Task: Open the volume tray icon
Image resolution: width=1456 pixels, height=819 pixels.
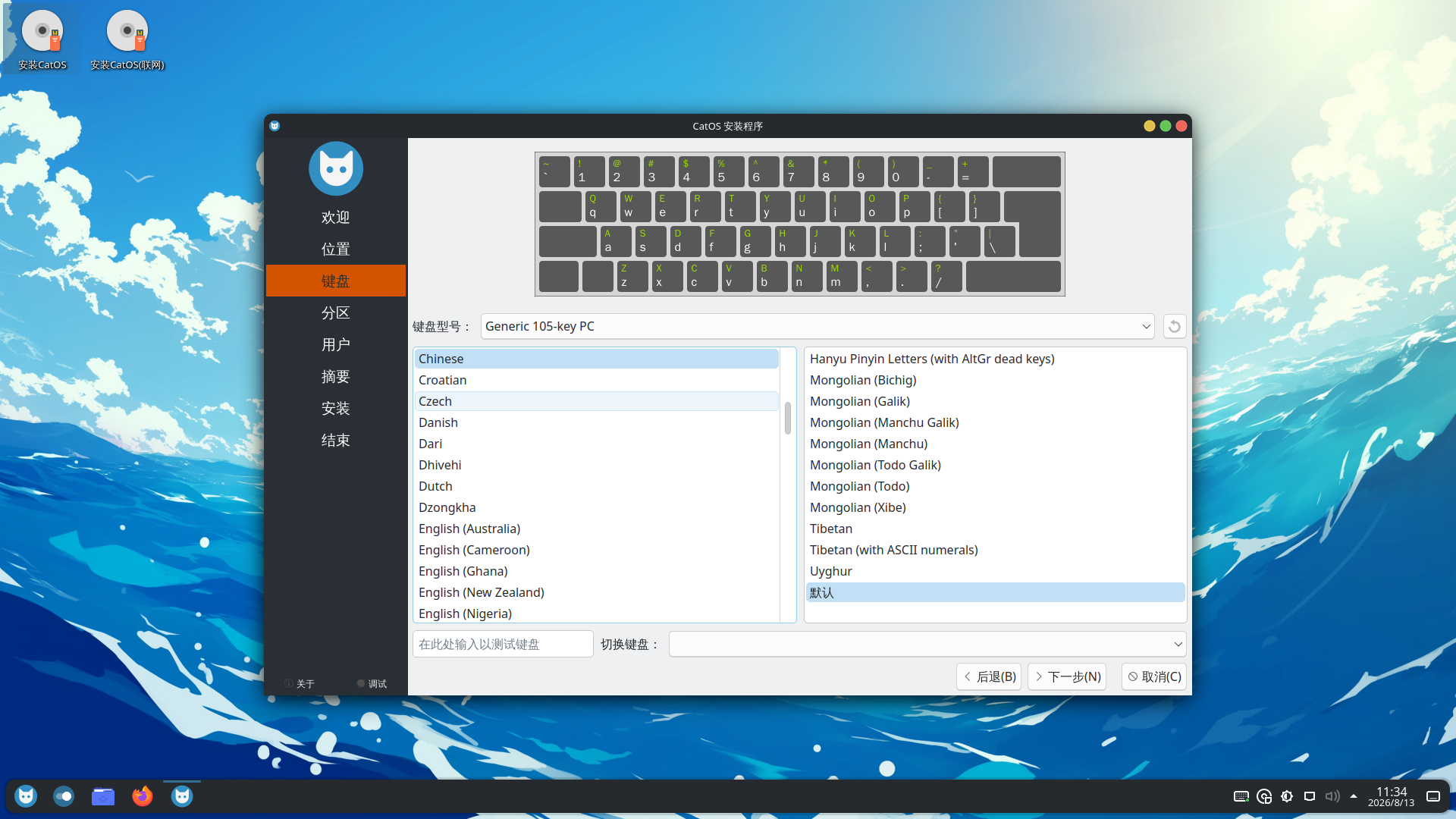Action: click(1332, 796)
